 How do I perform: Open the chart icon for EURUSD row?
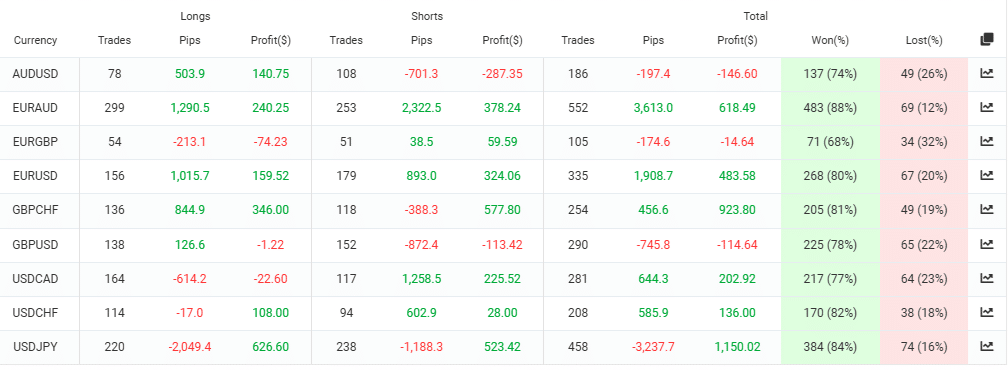click(x=986, y=175)
